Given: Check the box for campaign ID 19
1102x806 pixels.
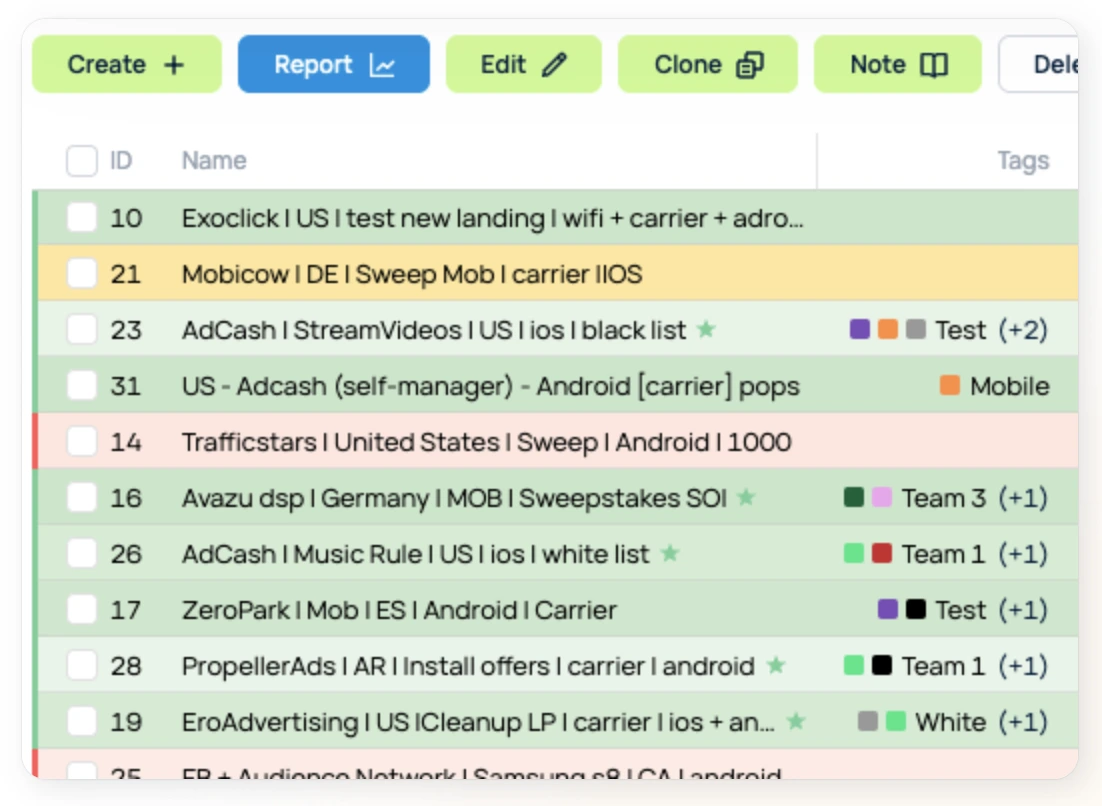Looking at the screenshot, I should click(x=82, y=722).
